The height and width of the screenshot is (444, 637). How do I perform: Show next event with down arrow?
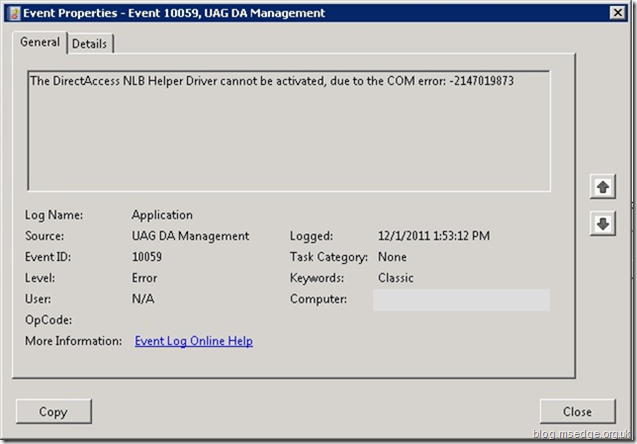(x=602, y=223)
